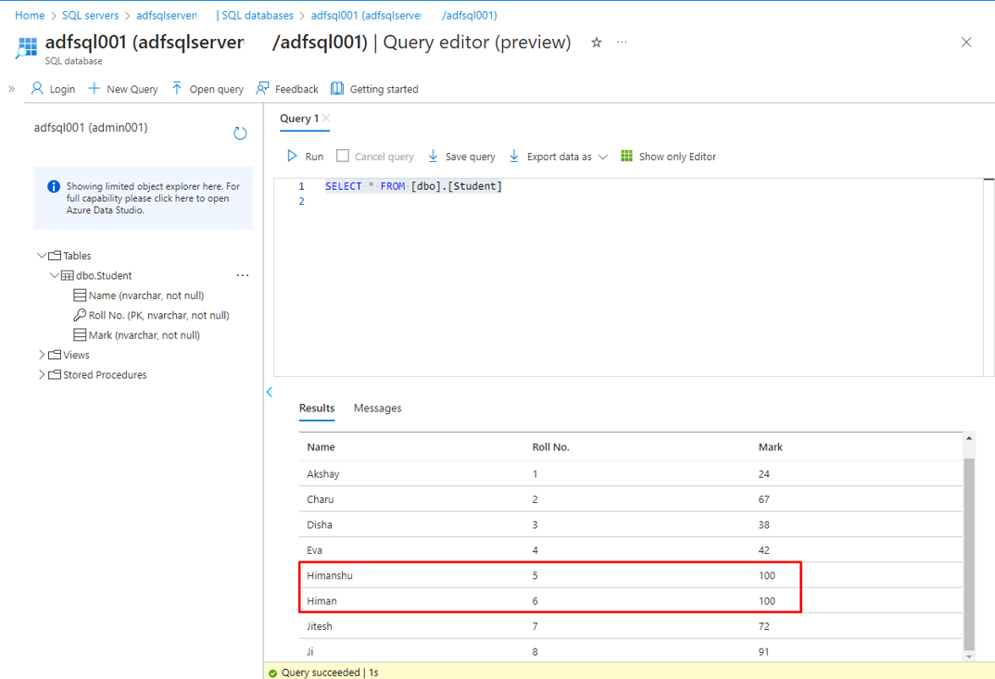This screenshot has height=679, width=995.
Task: Expand the Stored Procedures folder
Action: pos(42,375)
